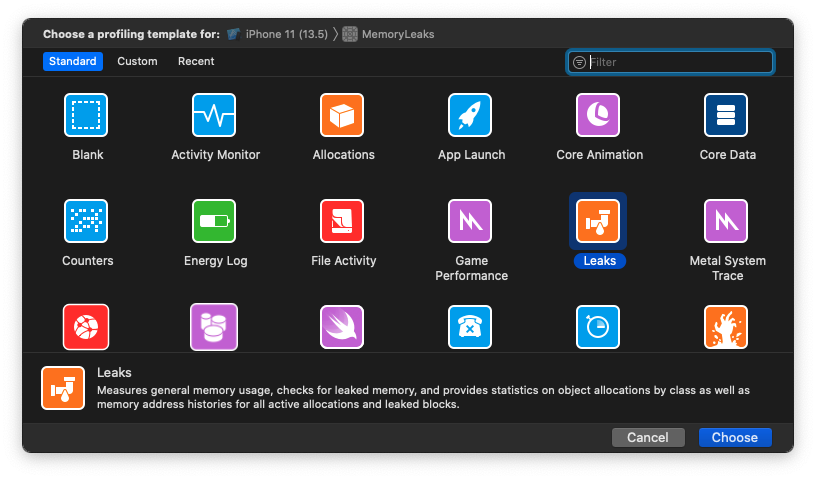Image resolution: width=816 pixels, height=479 pixels.
Task: Select the blue telephone template icon
Action: pyautogui.click(x=470, y=327)
